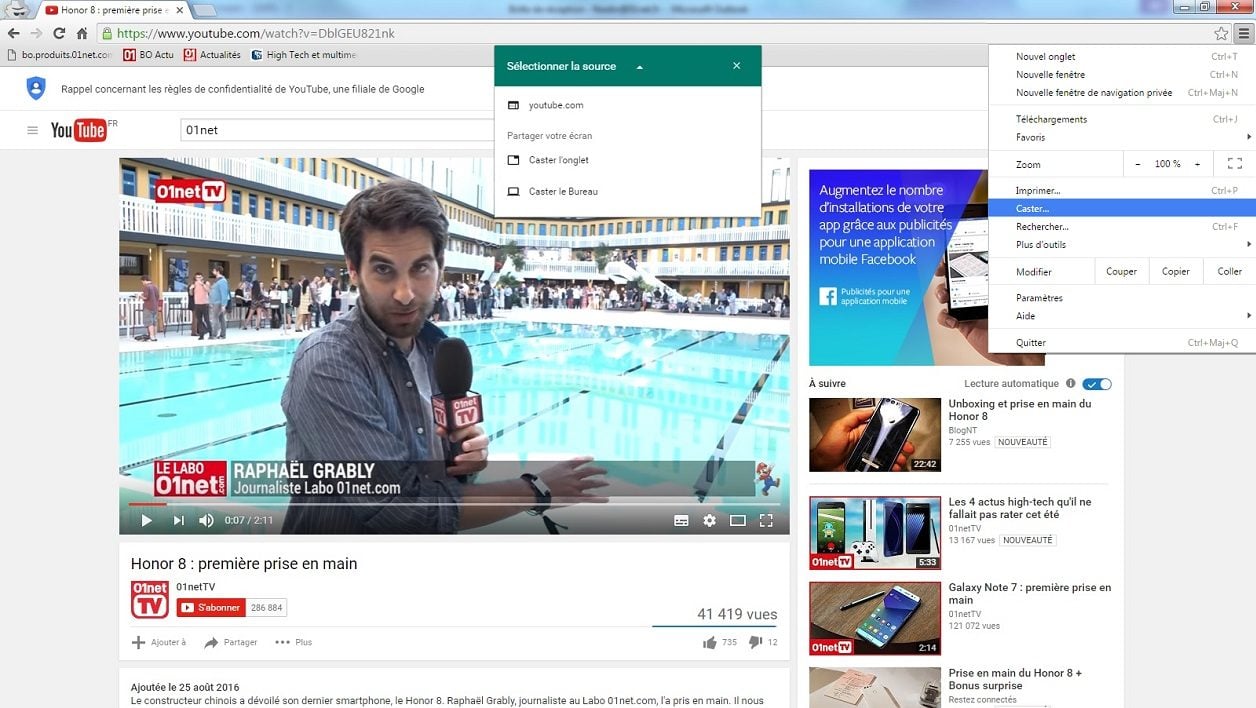Switch to theater mode view
1256x708 pixels.
pyautogui.click(x=738, y=520)
